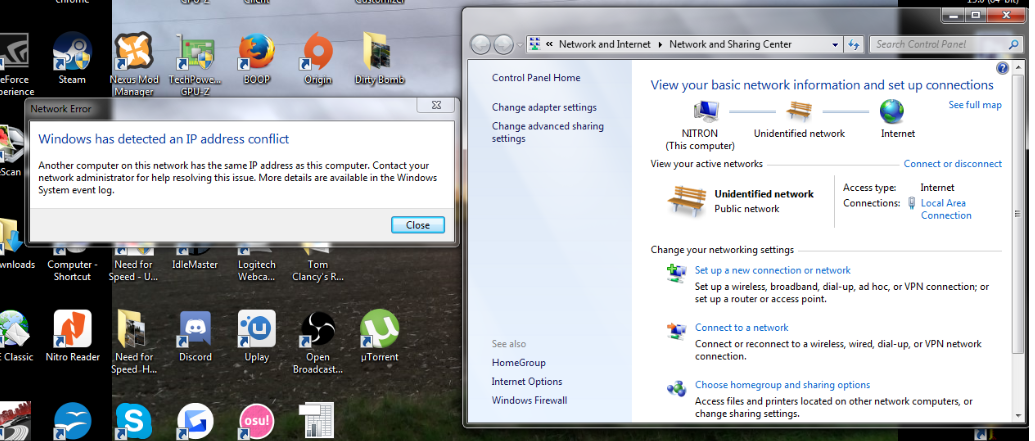Screen dimensions: 1035x441
Task: Open Internet Options under See also
Action: pyautogui.click(x=527, y=382)
